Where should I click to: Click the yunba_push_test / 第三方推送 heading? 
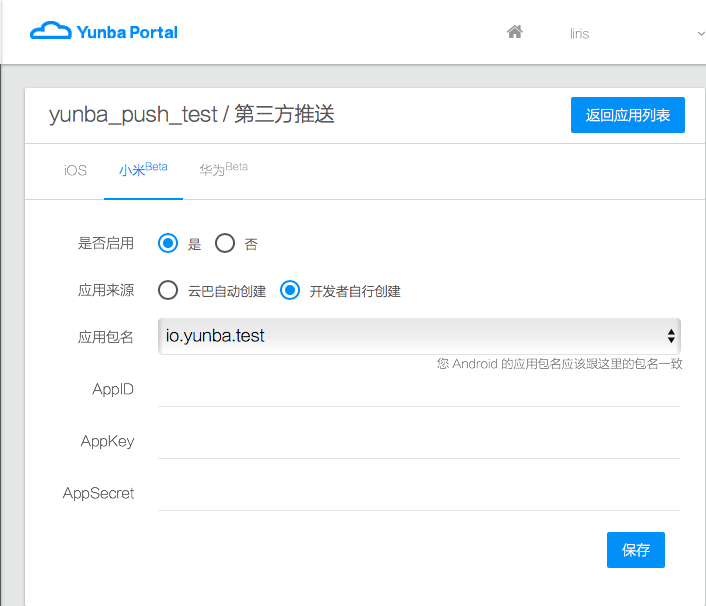click(192, 114)
